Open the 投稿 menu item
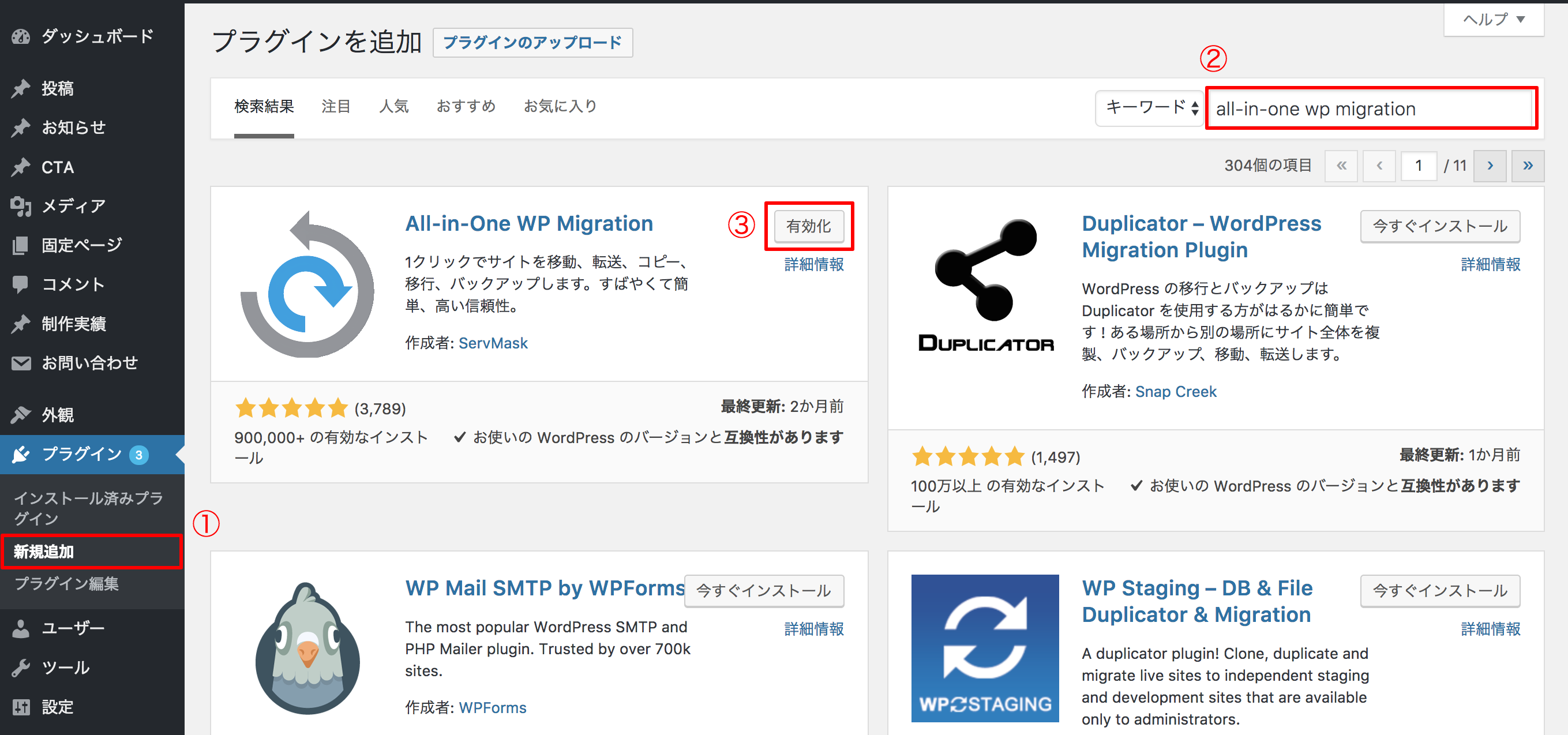 [92, 88]
